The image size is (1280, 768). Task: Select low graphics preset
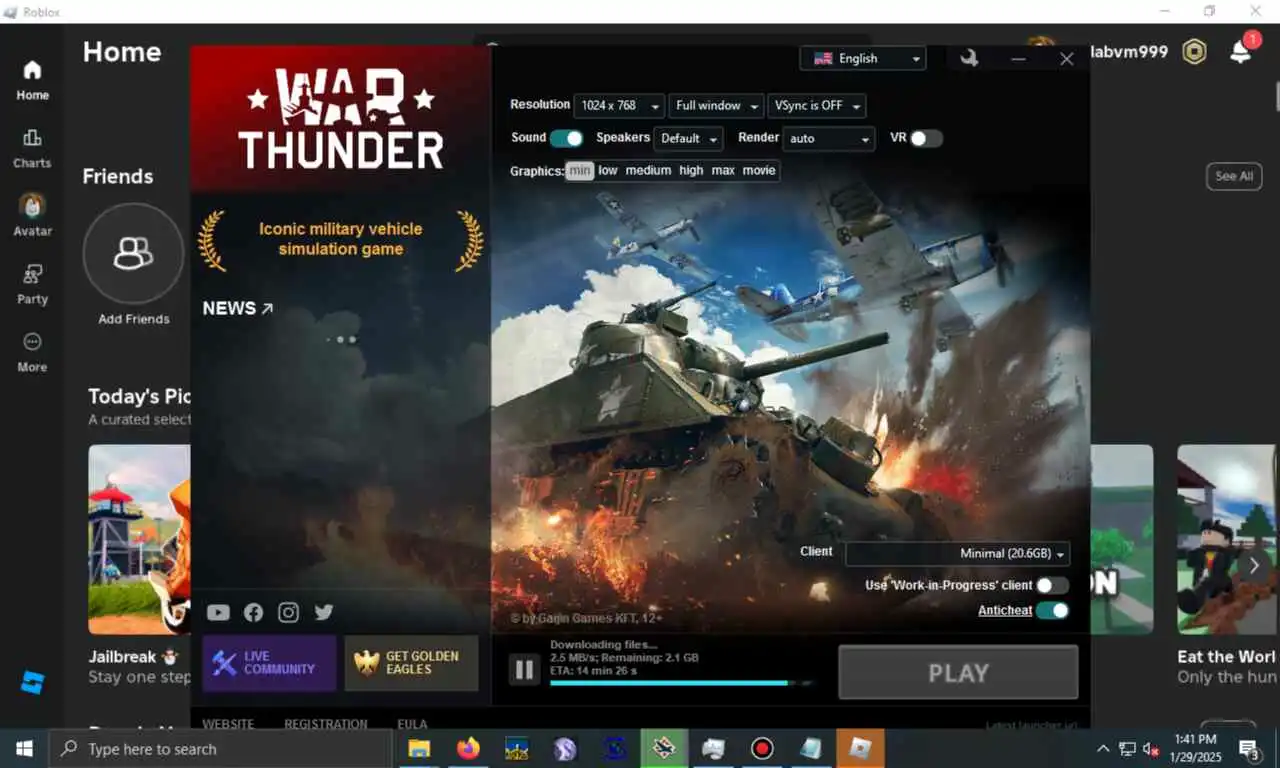click(608, 171)
